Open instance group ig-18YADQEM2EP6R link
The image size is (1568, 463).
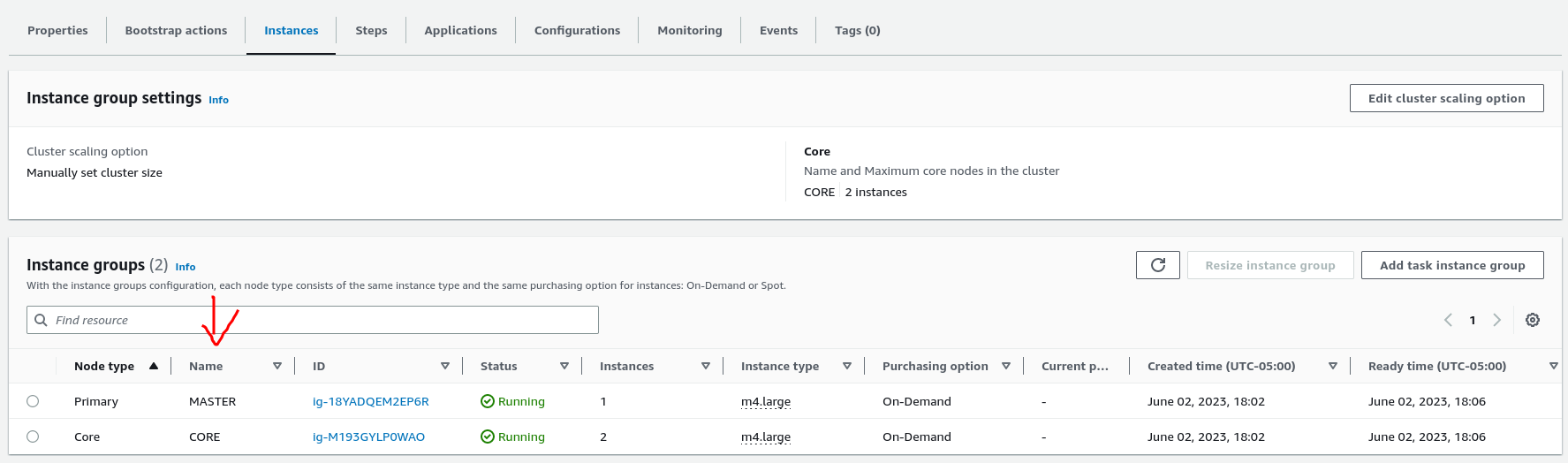tap(371, 401)
